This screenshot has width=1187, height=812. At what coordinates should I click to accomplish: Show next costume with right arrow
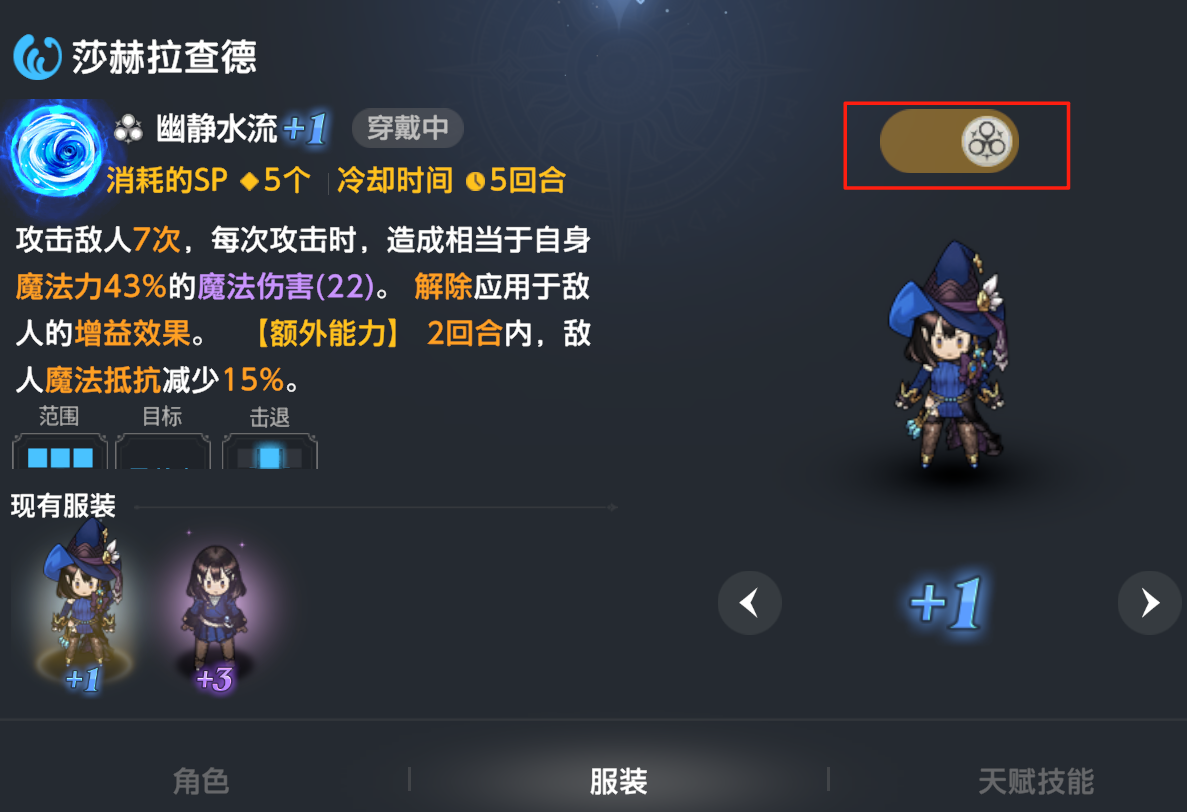[x=1149, y=603]
